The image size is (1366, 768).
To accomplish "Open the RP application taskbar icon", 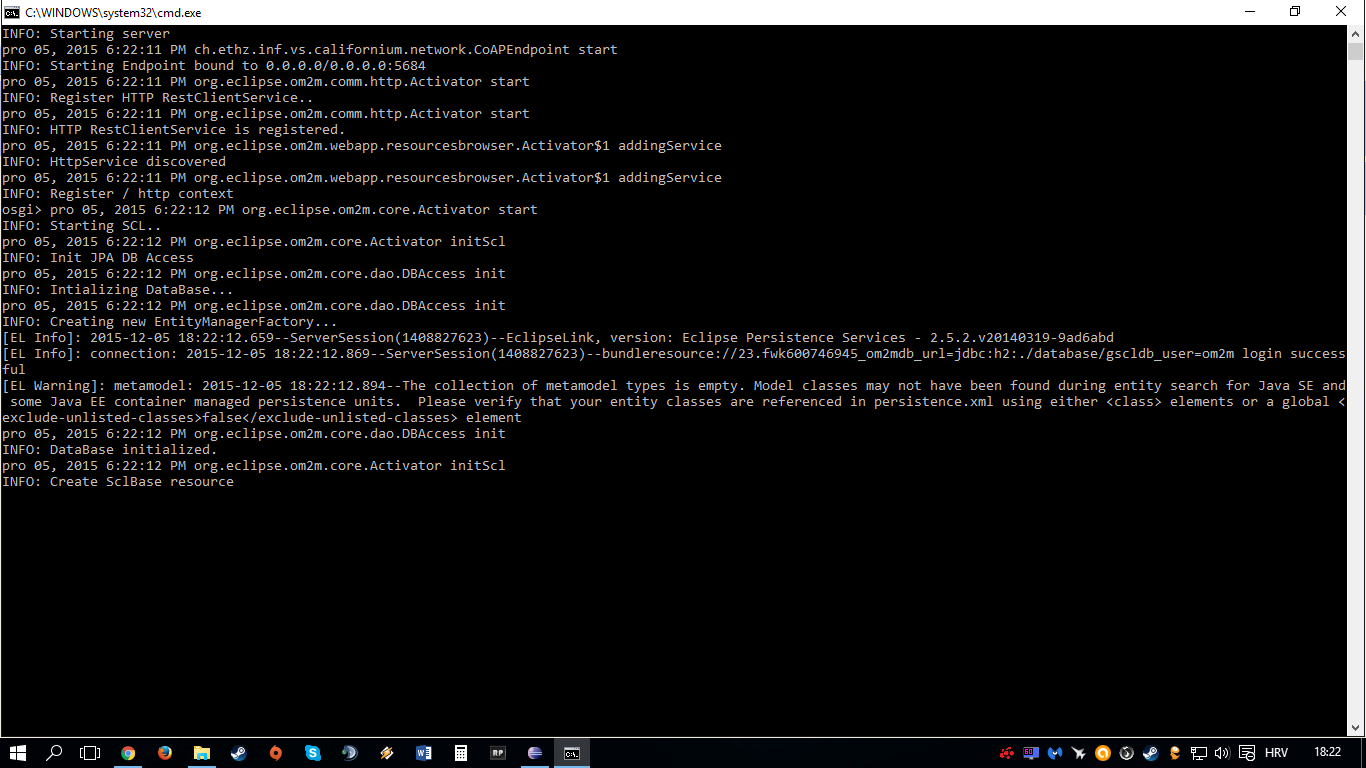I will pyautogui.click(x=497, y=753).
